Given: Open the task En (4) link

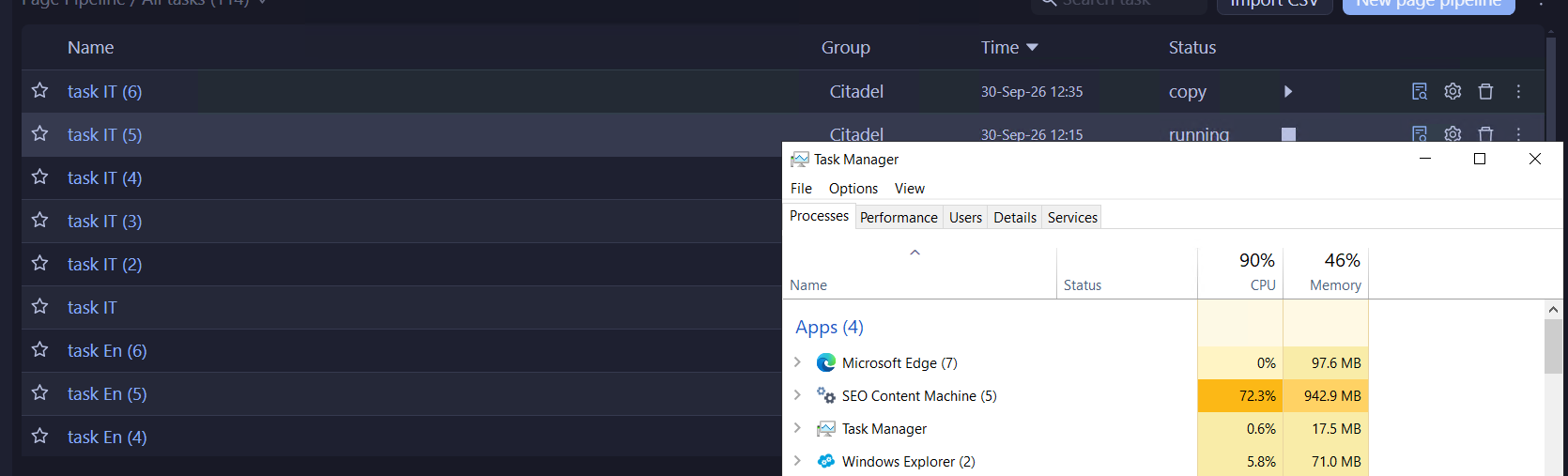Looking at the screenshot, I should [x=107, y=438].
